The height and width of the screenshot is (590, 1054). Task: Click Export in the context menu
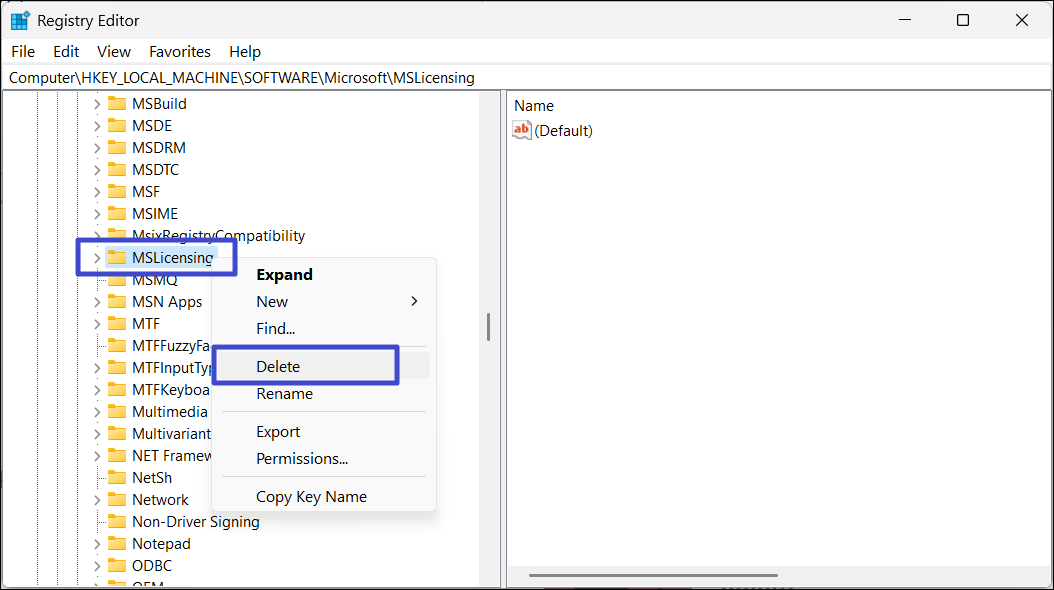click(x=278, y=432)
